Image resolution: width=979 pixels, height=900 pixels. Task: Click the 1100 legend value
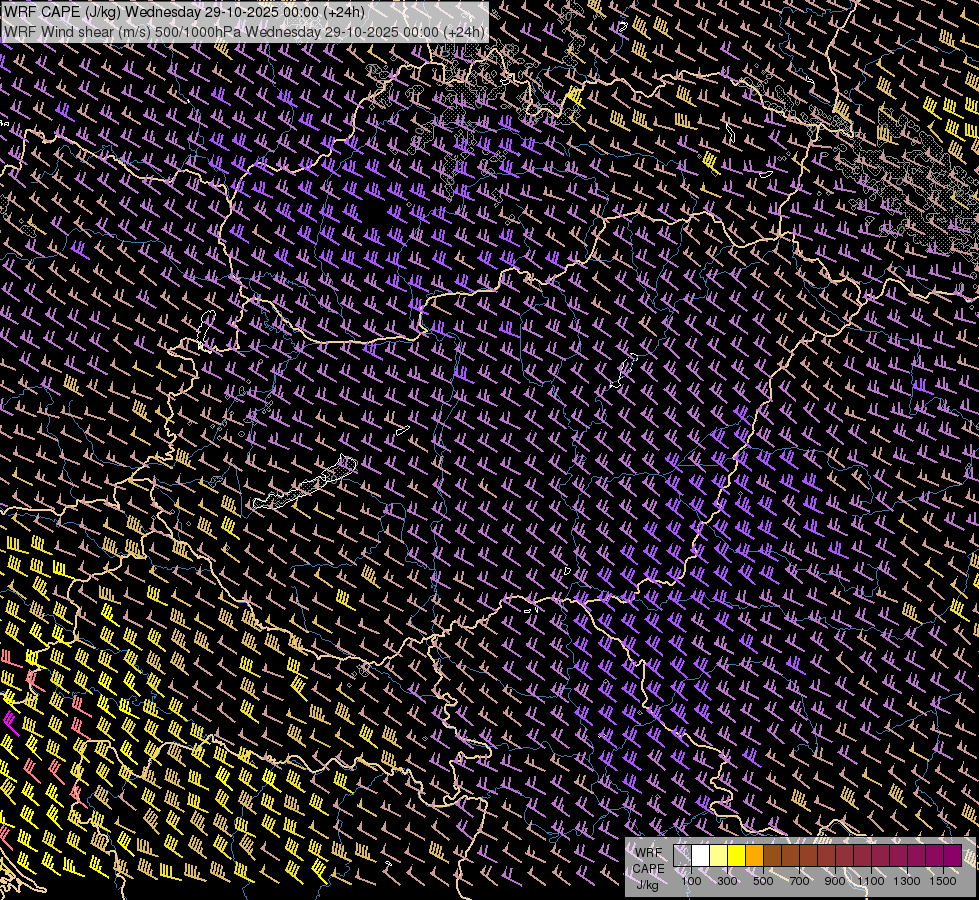pos(871,881)
